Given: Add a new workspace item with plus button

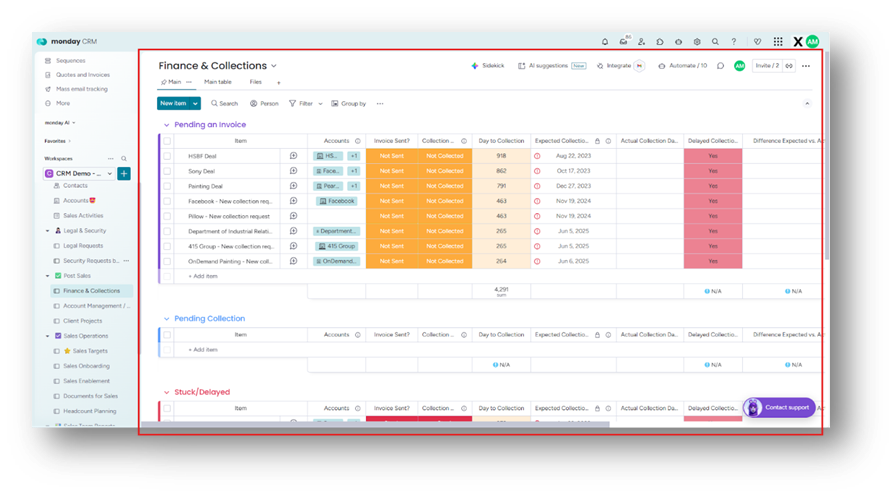Looking at the screenshot, I should pos(124,173).
